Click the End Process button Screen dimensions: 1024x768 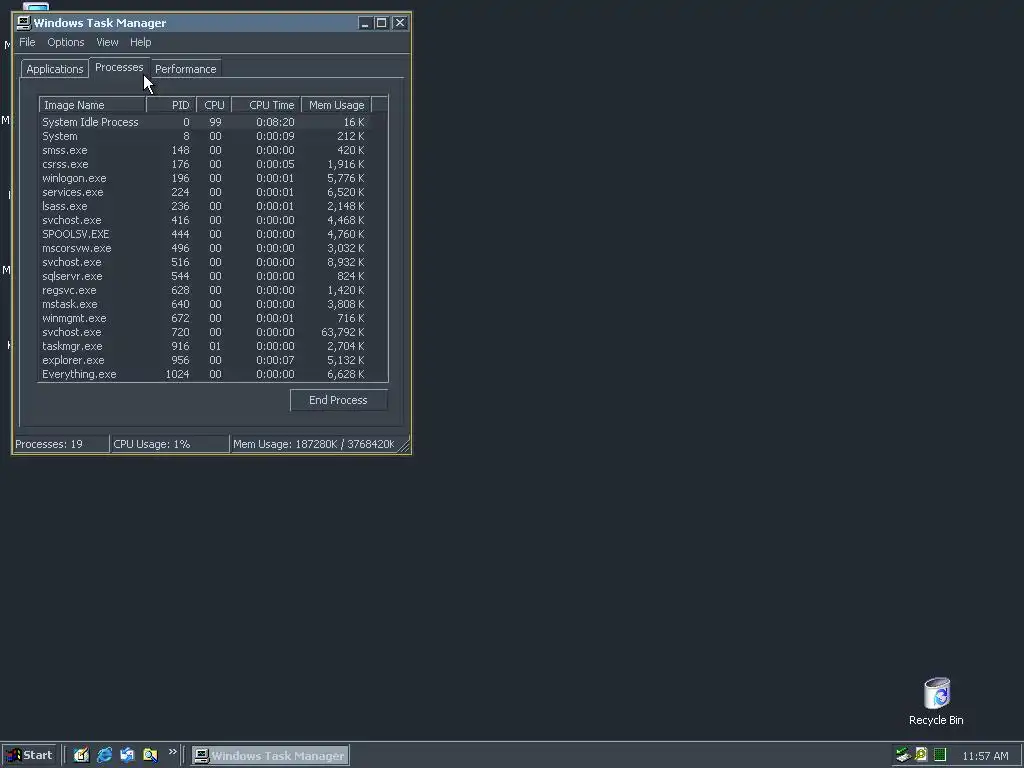point(338,400)
